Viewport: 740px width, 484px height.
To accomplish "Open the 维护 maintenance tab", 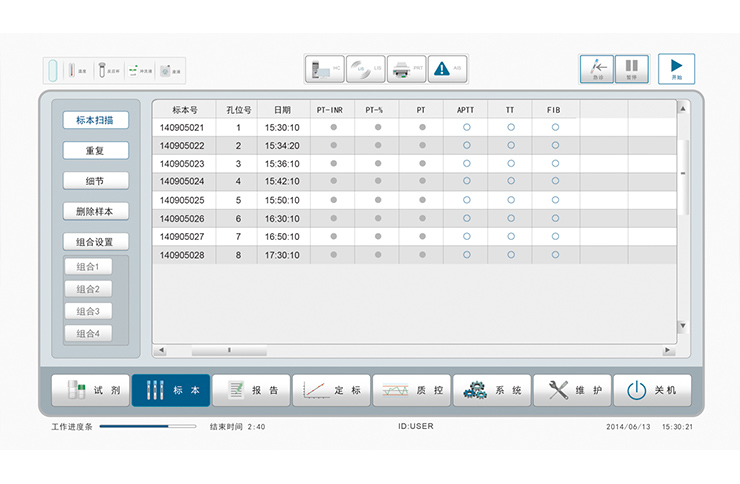I will pyautogui.click(x=572, y=390).
